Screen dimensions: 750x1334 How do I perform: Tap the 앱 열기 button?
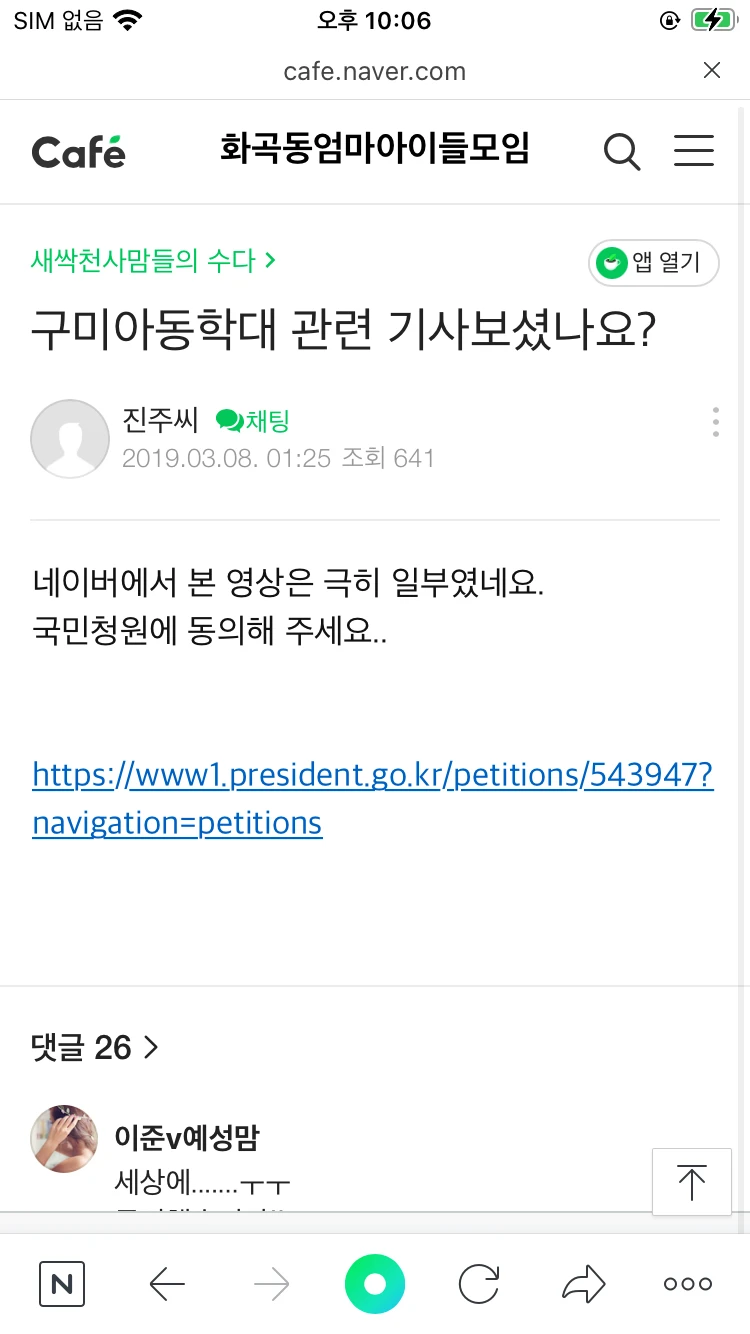pos(654,264)
